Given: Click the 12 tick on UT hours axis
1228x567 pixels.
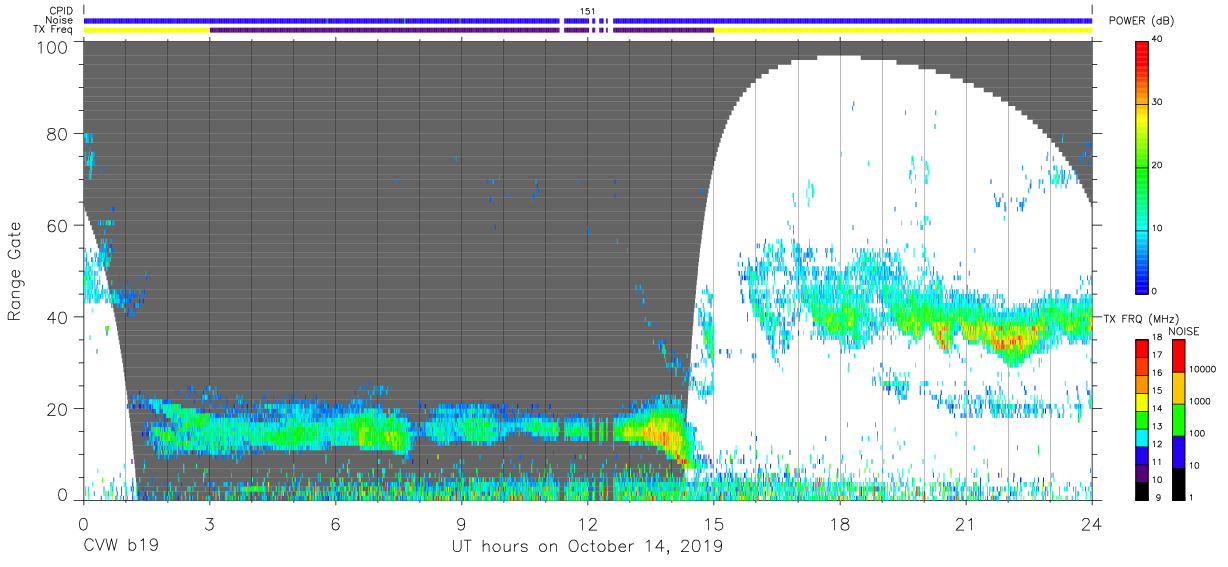Looking at the screenshot, I should coord(588,523).
